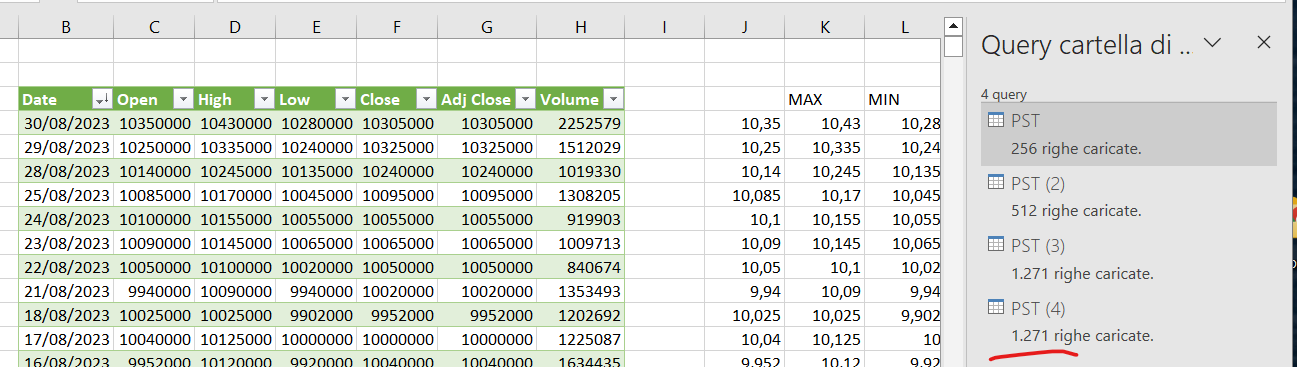Viewport: 1297px width, 367px height.
Task: Expand the query pane options chevron
Action: [x=1213, y=43]
